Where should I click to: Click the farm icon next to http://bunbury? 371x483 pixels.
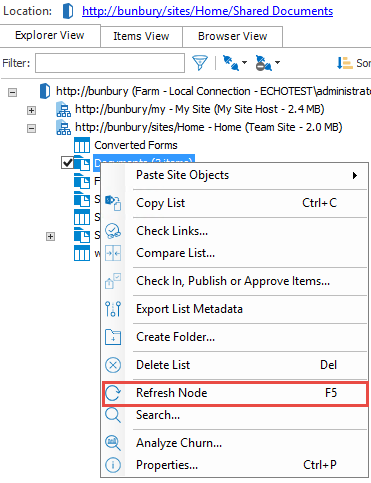pos(45,91)
